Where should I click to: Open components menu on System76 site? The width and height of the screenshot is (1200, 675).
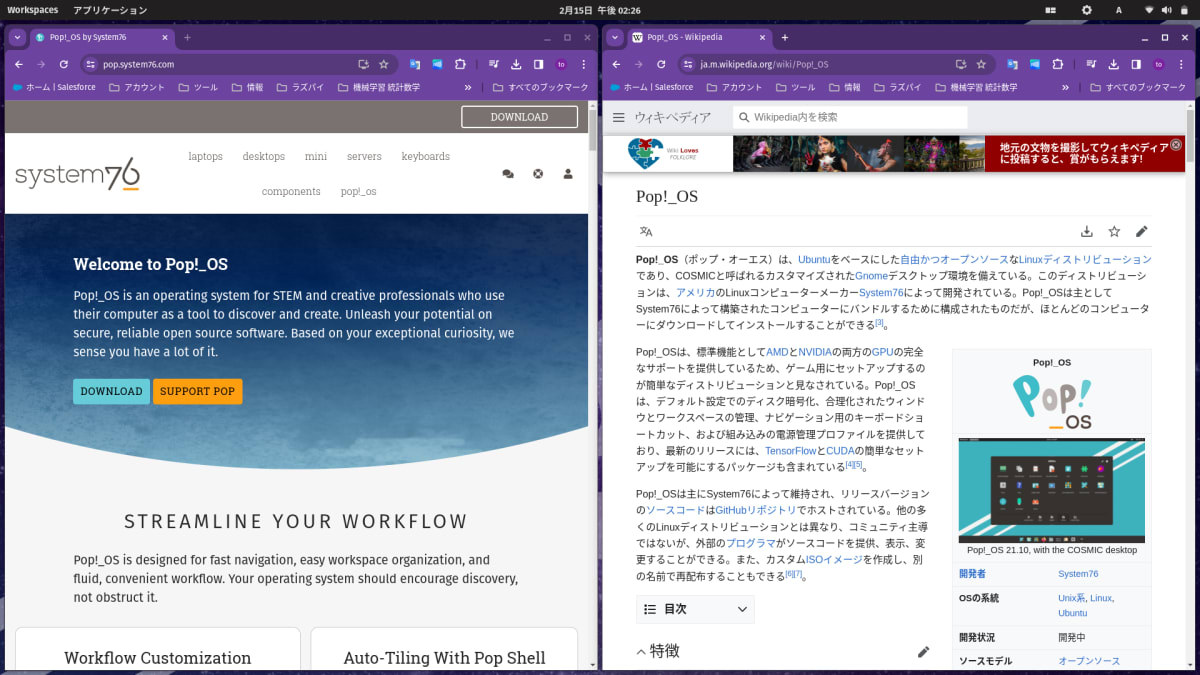(291, 191)
